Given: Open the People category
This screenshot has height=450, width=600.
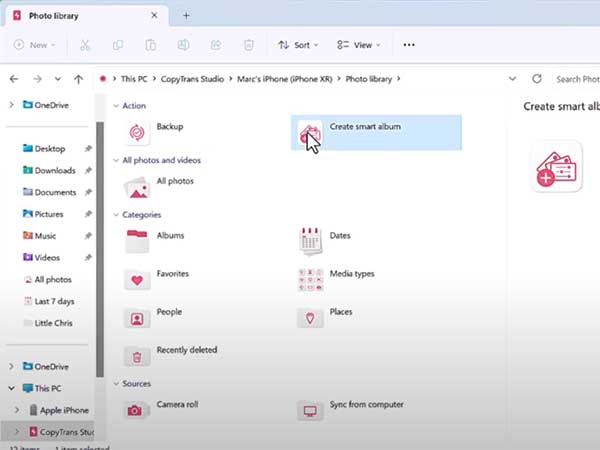Looking at the screenshot, I should coord(136,317).
